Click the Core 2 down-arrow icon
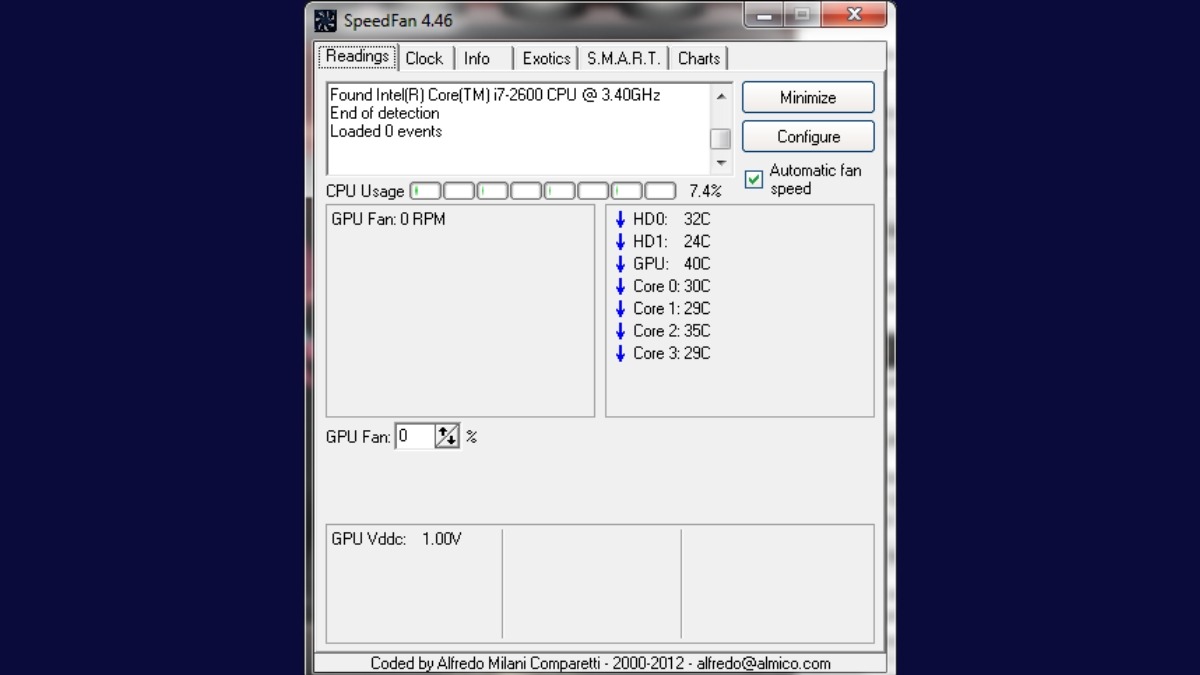1200x675 pixels. tap(620, 331)
